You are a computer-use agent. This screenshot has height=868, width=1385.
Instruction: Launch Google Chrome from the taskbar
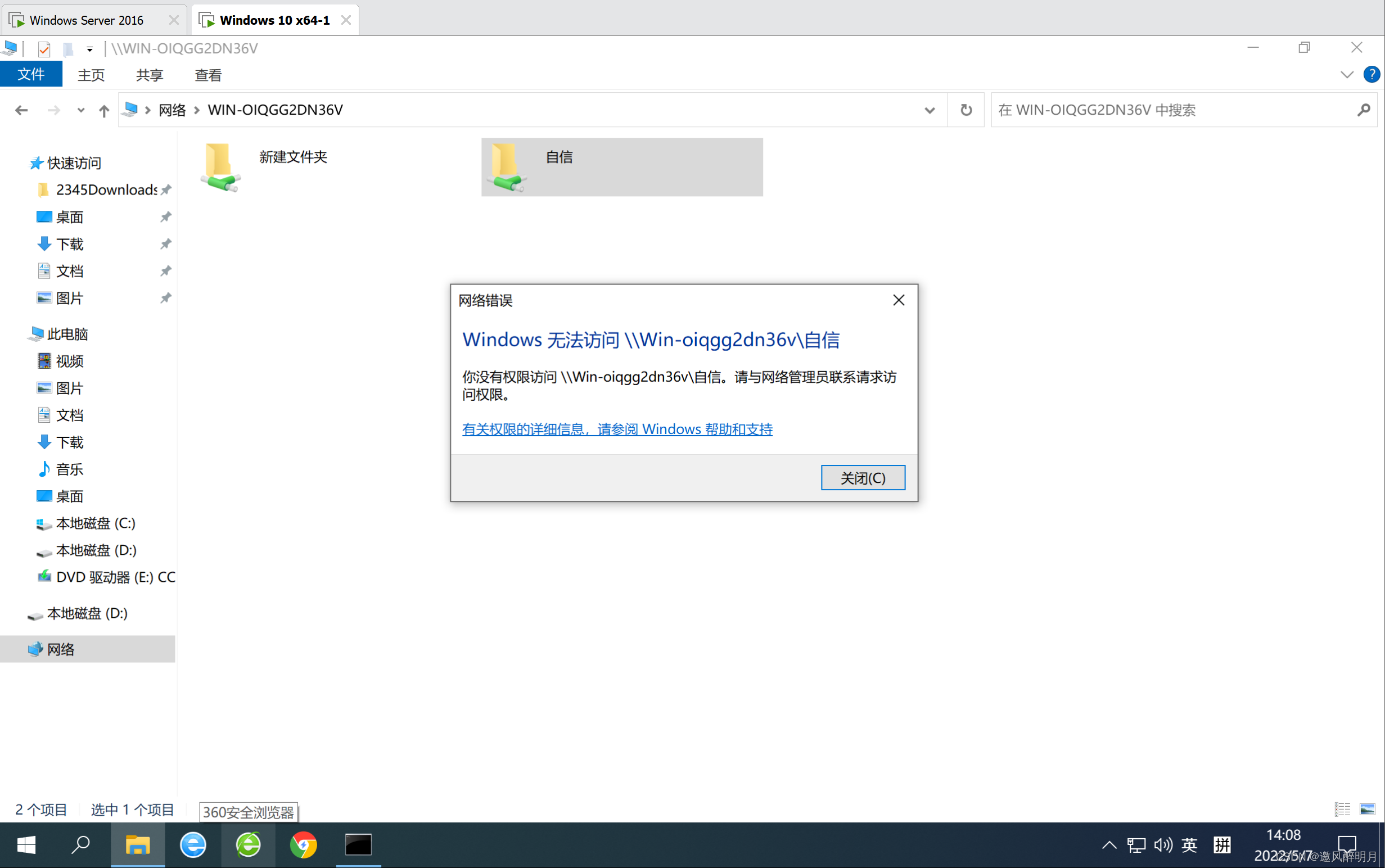[x=303, y=844]
